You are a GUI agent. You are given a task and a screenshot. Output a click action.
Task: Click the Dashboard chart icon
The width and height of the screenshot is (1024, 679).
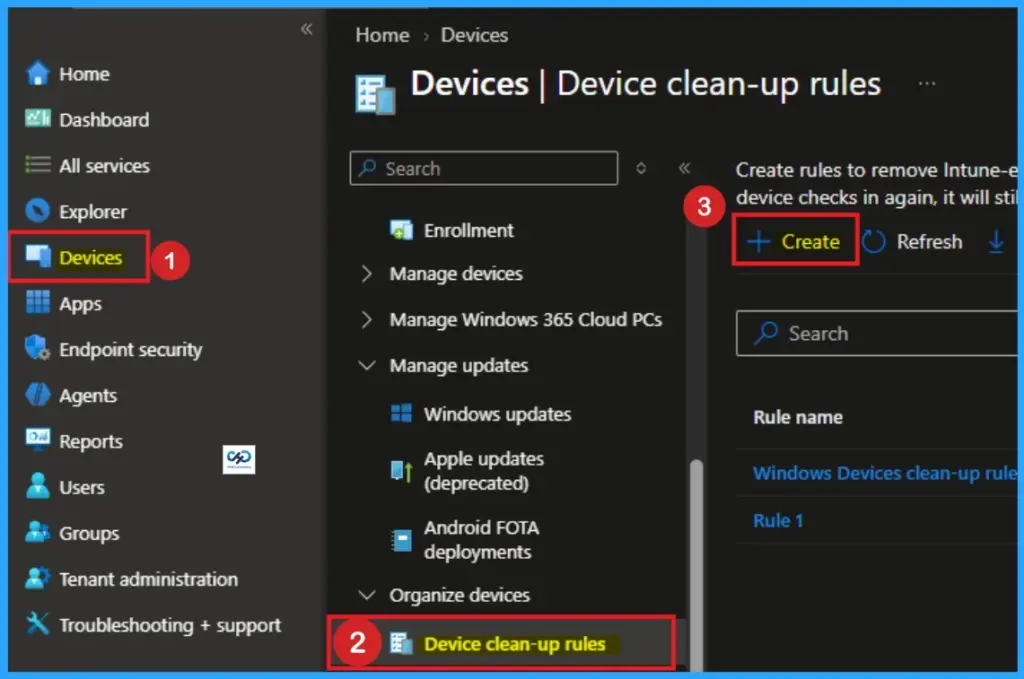[x=38, y=119]
